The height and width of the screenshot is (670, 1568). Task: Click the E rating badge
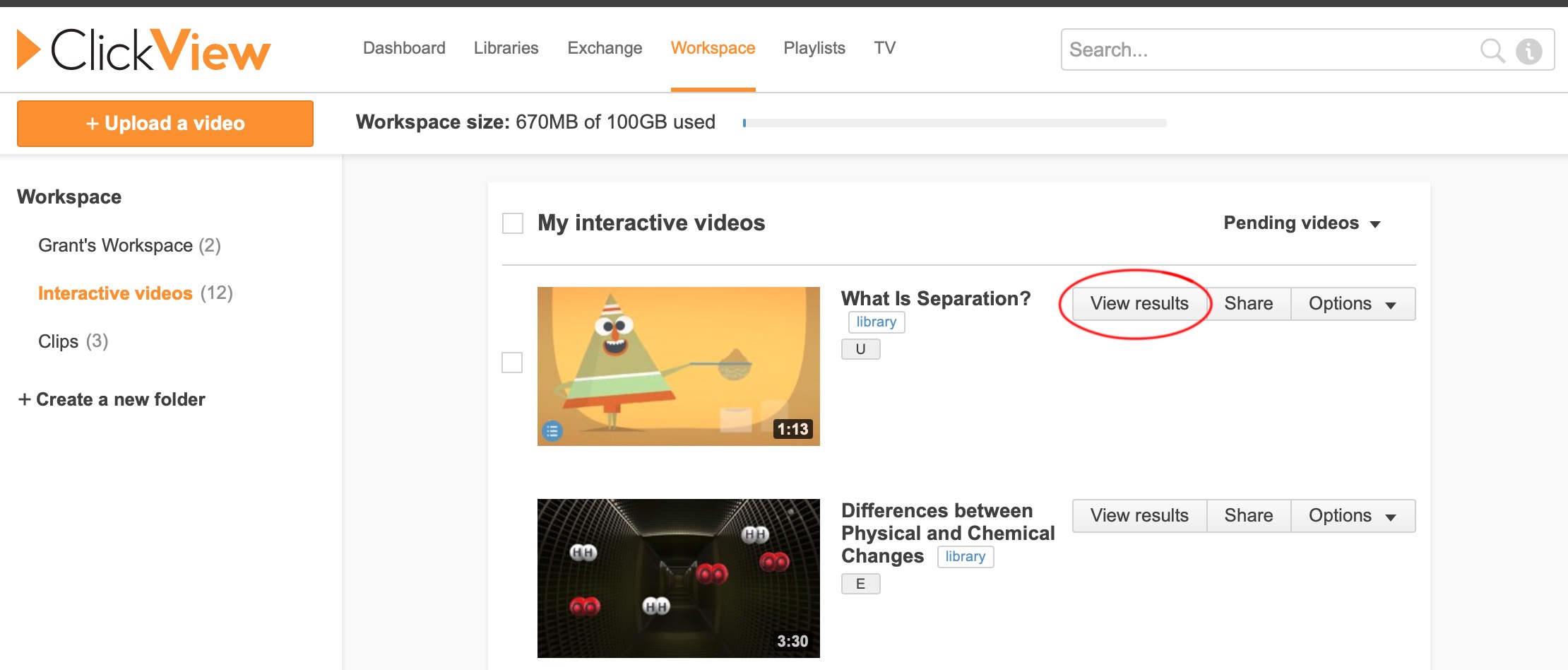pos(860,584)
